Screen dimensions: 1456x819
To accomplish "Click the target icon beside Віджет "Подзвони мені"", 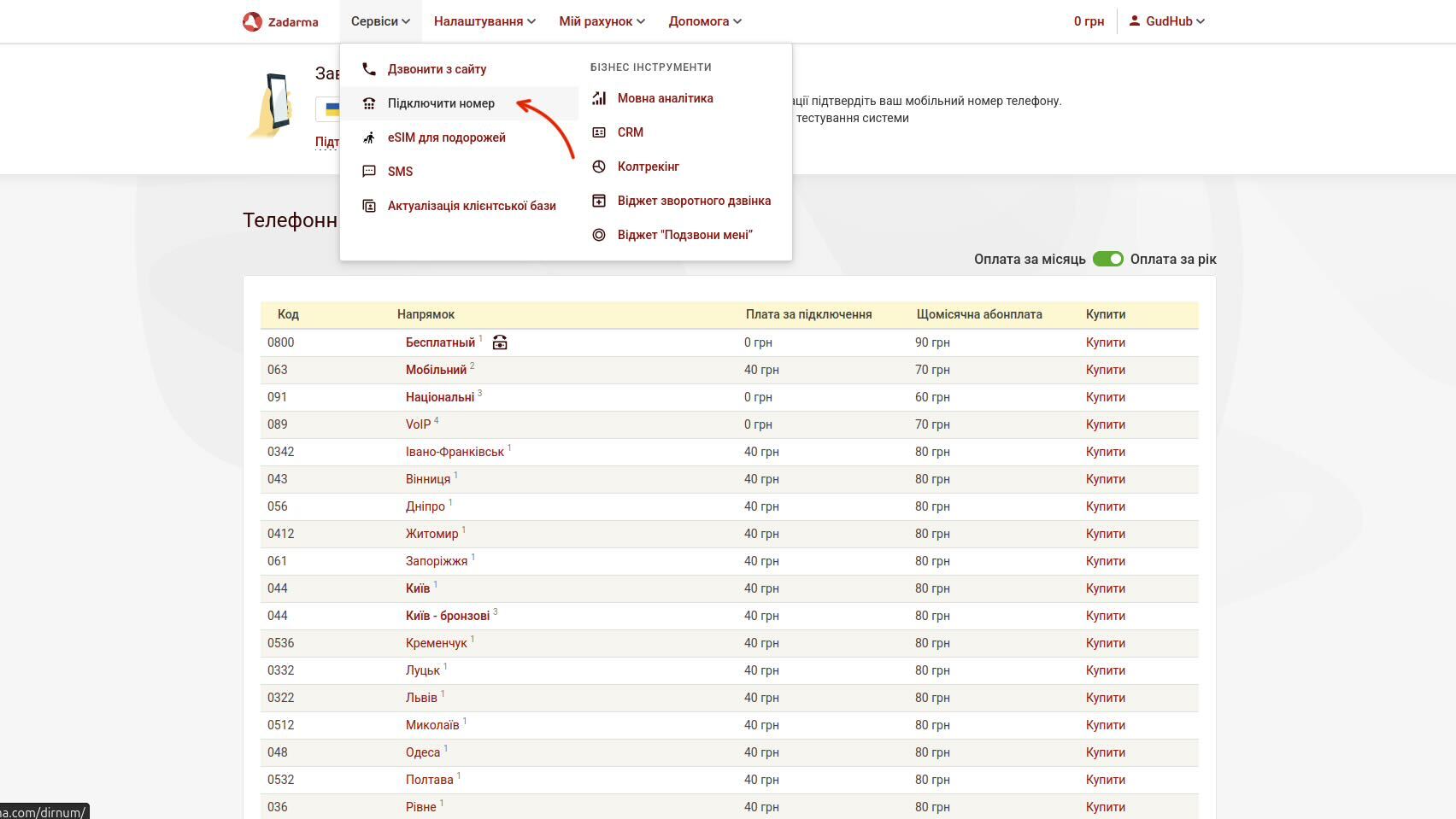I will (599, 235).
